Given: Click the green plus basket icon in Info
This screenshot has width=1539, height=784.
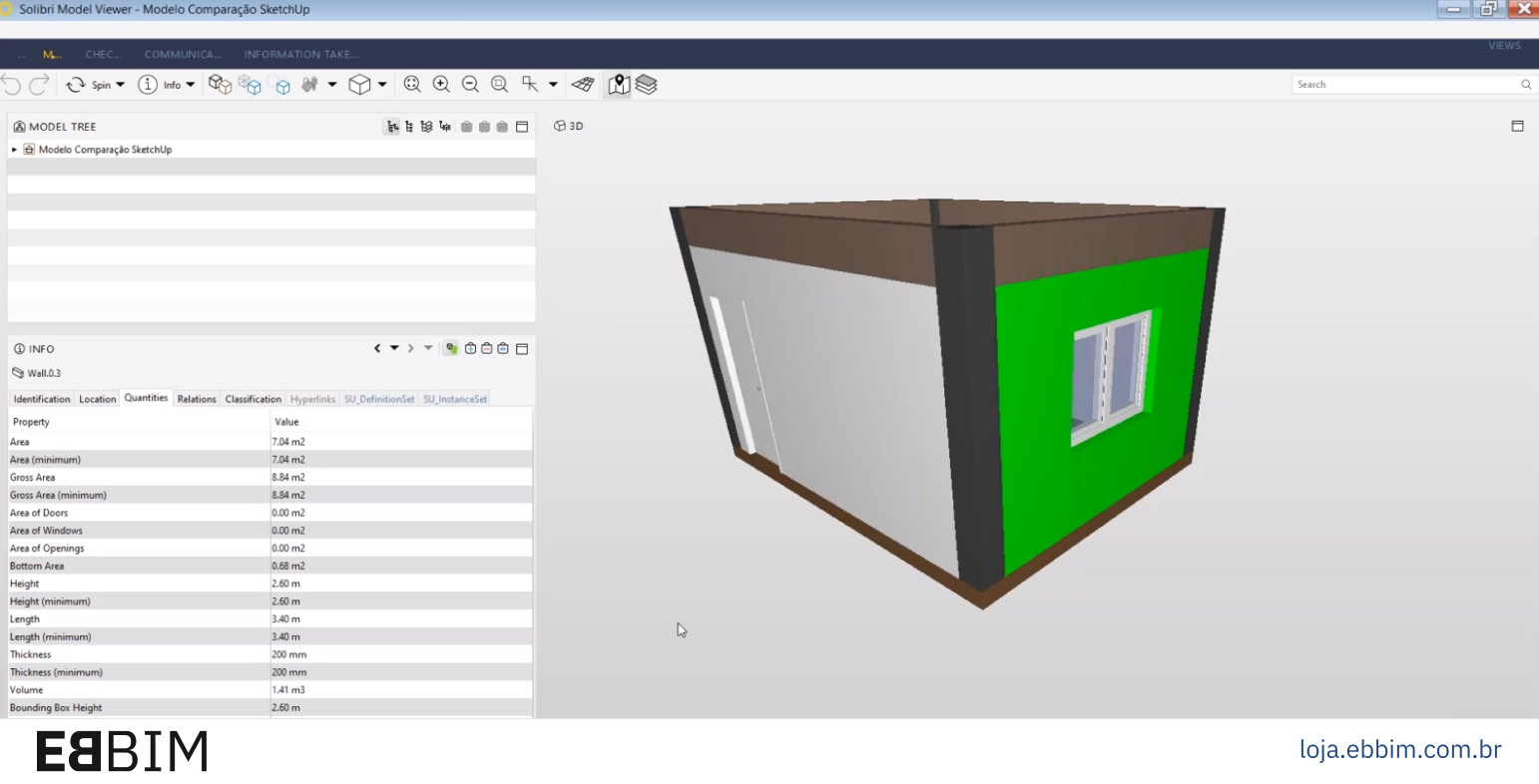Looking at the screenshot, I should click(x=470, y=348).
